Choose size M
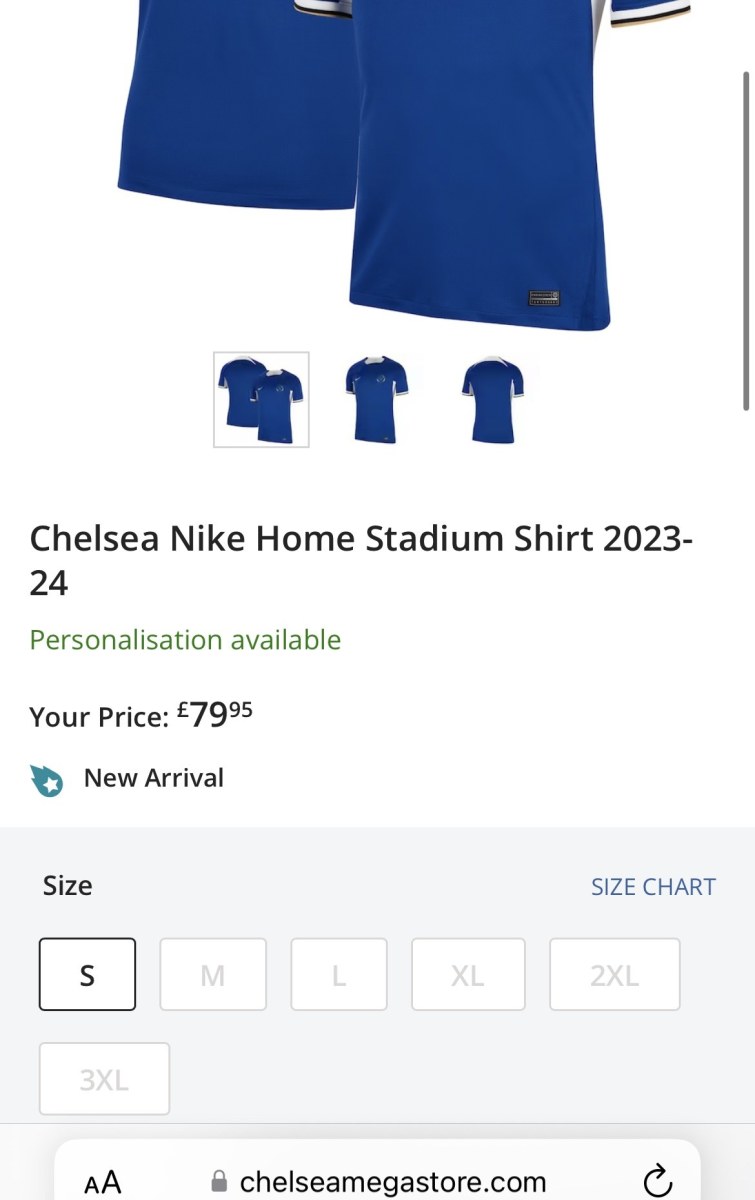755x1200 pixels. tap(213, 974)
